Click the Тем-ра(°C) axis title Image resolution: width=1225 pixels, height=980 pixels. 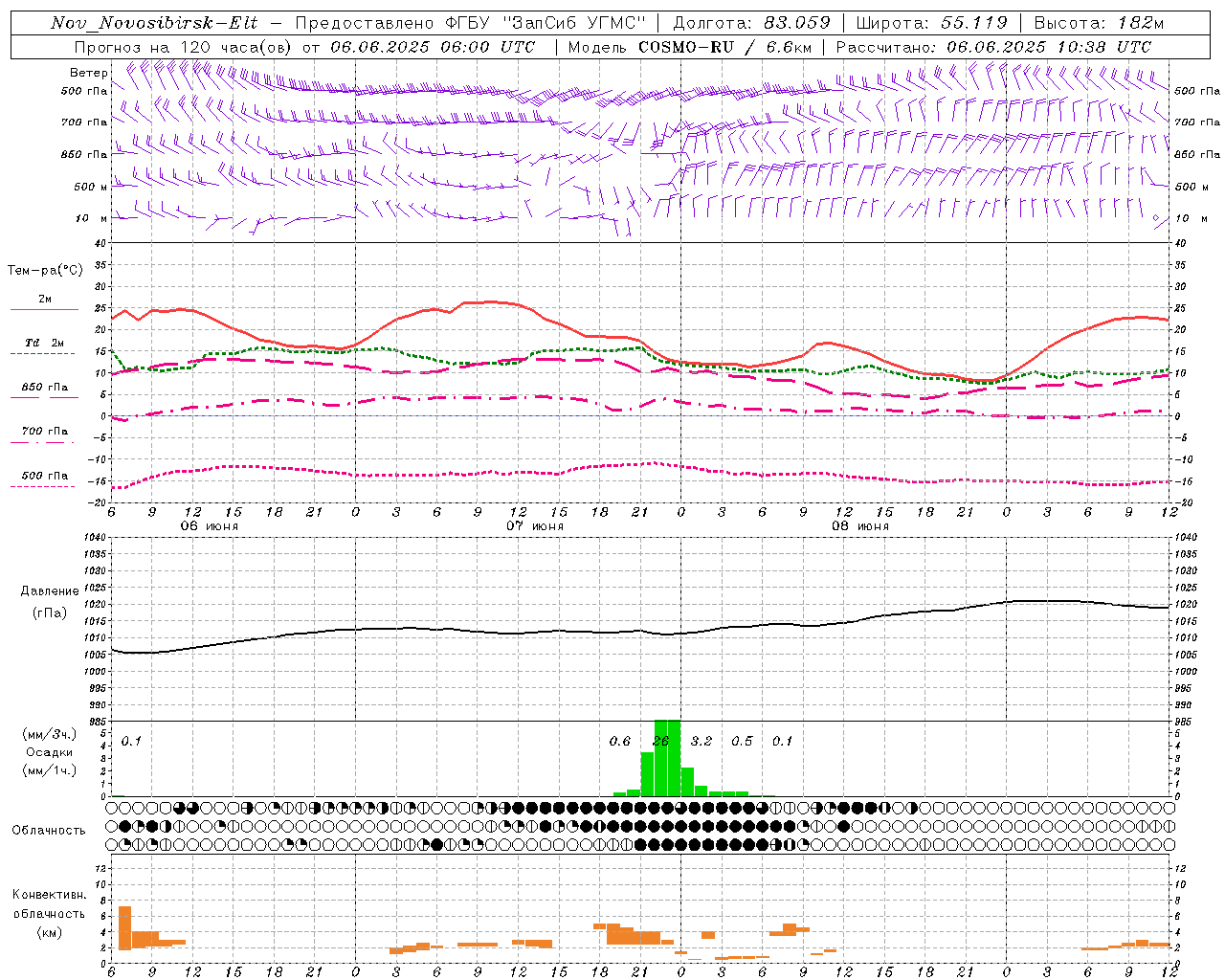tap(45, 271)
